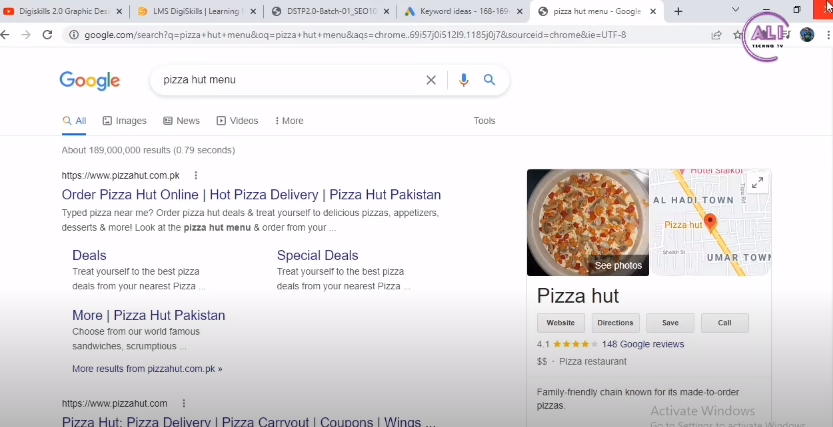Close the Digiskills 2.0 Graphic Design tab
Image resolution: width=833 pixels, height=427 pixels.
[119, 11]
